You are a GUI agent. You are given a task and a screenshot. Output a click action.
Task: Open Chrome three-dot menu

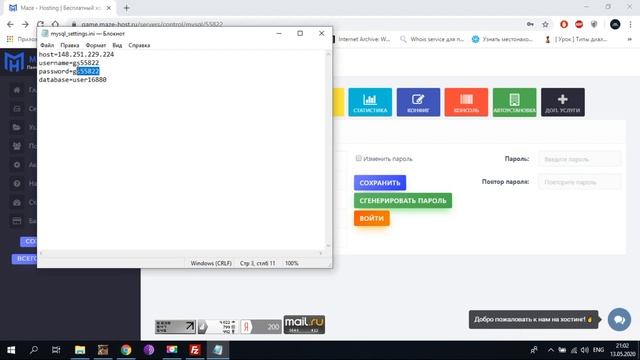(x=630, y=24)
